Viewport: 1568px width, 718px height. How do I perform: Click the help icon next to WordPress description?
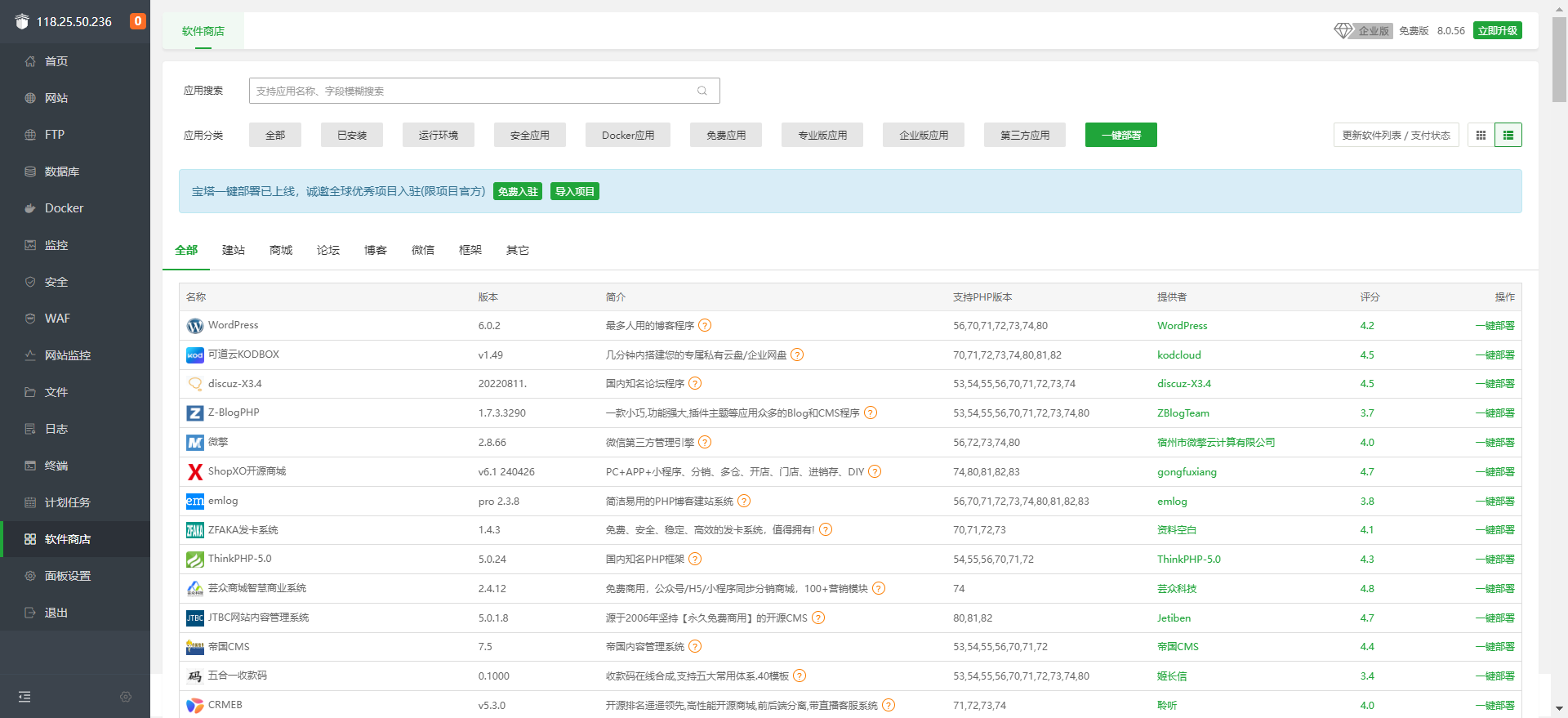click(705, 325)
